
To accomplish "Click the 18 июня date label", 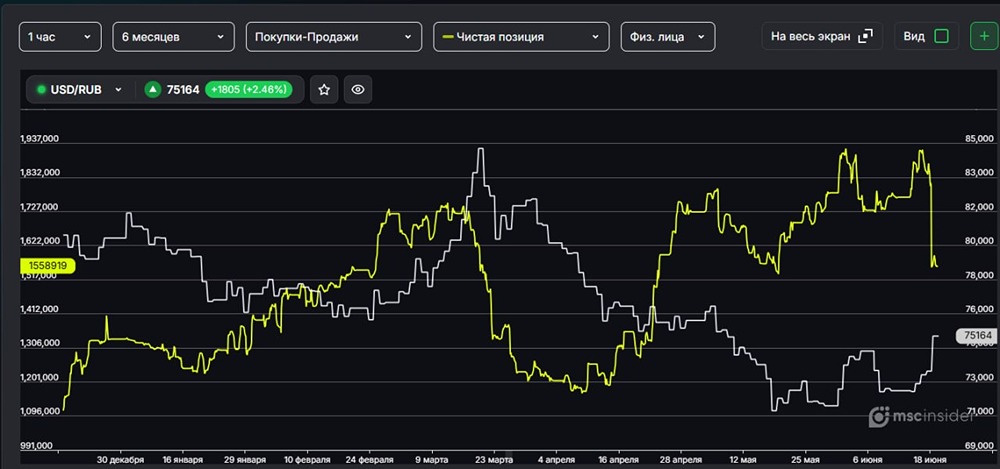I will pyautogui.click(x=929, y=459).
